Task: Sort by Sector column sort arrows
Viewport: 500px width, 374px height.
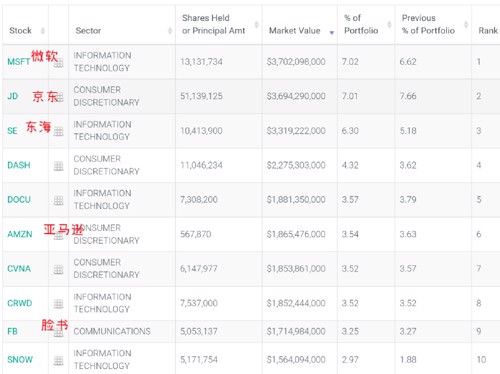Action: coord(170,31)
